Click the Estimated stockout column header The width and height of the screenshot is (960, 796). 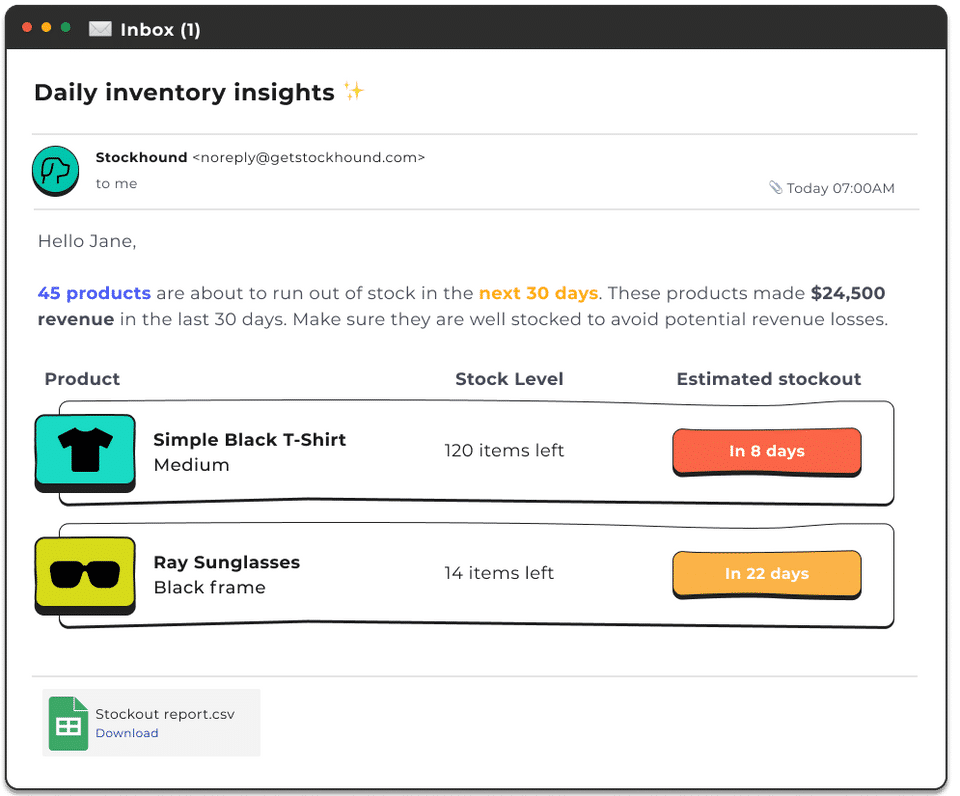(x=768, y=379)
